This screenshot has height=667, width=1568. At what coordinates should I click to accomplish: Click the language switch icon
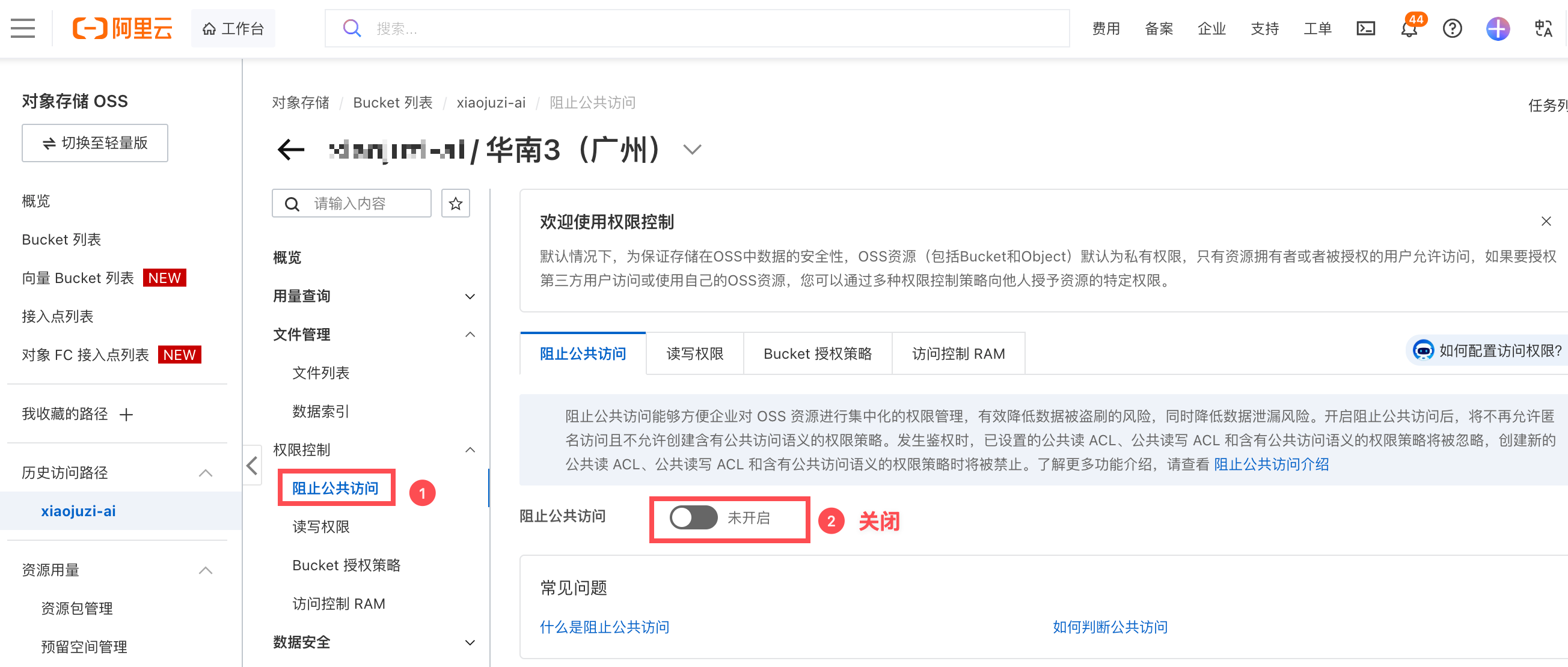pyautogui.click(x=1544, y=28)
